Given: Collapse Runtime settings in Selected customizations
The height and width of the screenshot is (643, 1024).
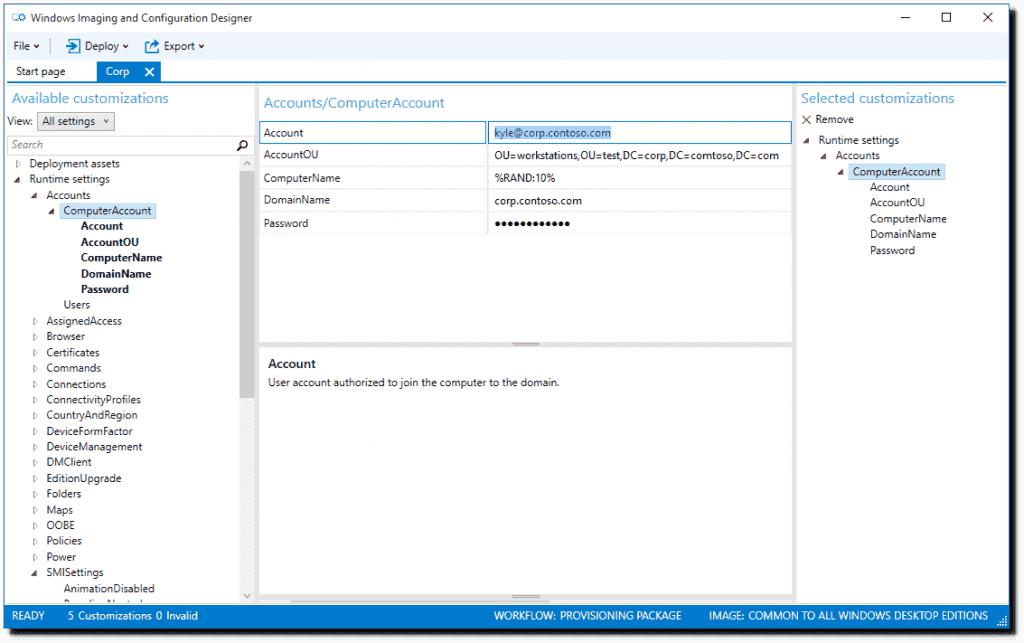Looking at the screenshot, I should click(x=807, y=140).
